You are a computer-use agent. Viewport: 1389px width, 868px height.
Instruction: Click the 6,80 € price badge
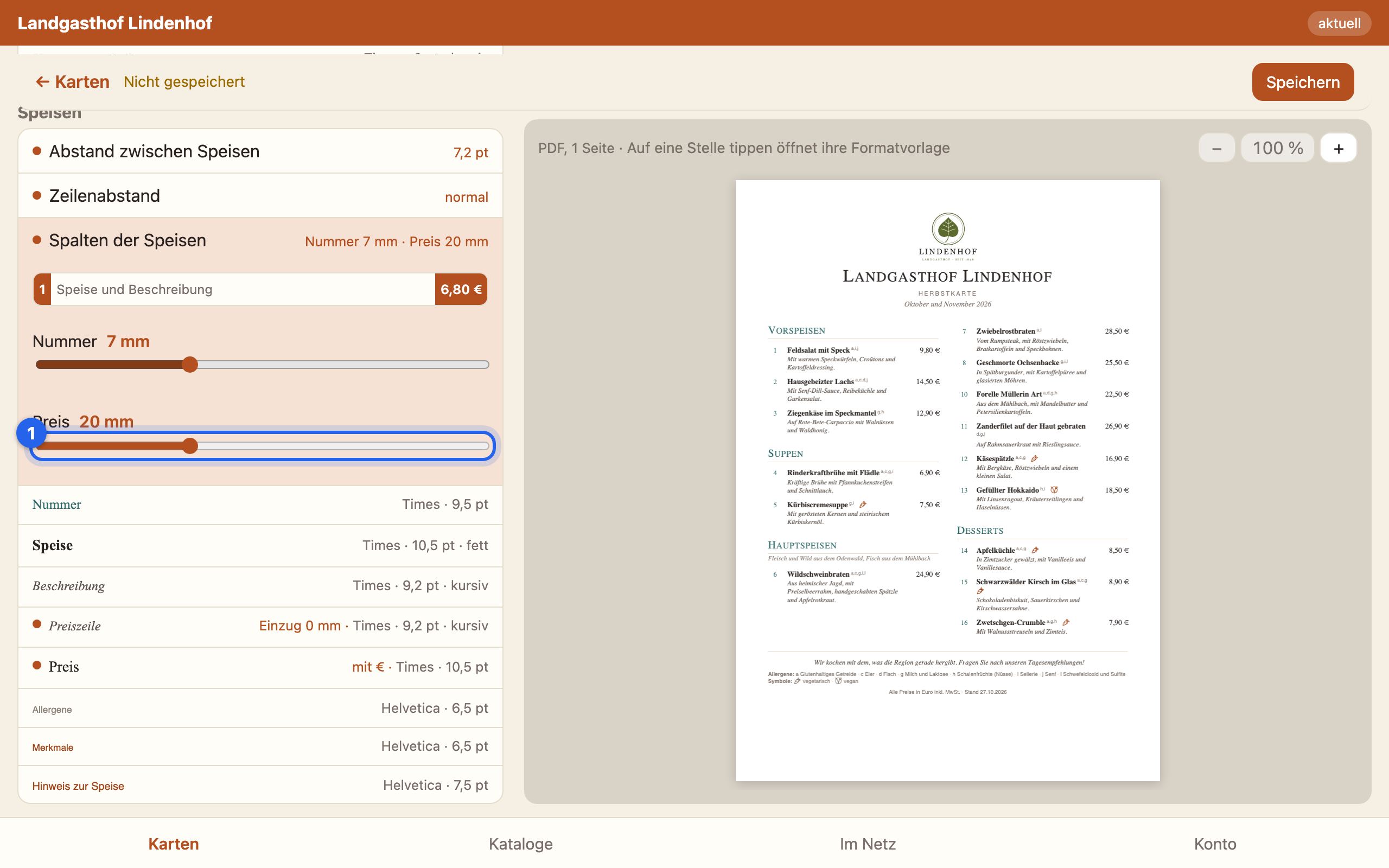click(x=461, y=289)
